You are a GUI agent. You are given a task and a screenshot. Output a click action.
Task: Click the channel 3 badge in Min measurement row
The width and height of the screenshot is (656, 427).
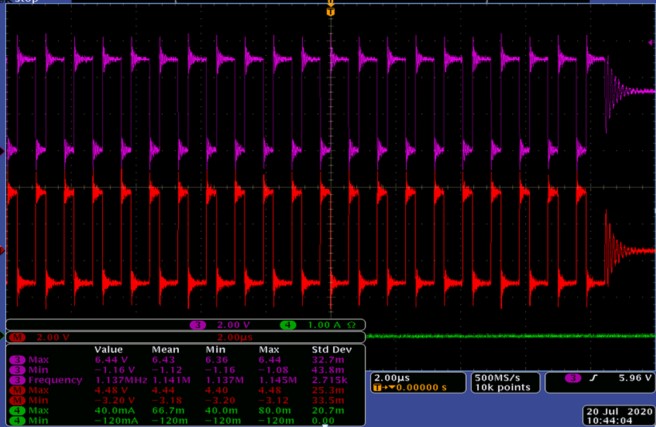click(x=17, y=370)
